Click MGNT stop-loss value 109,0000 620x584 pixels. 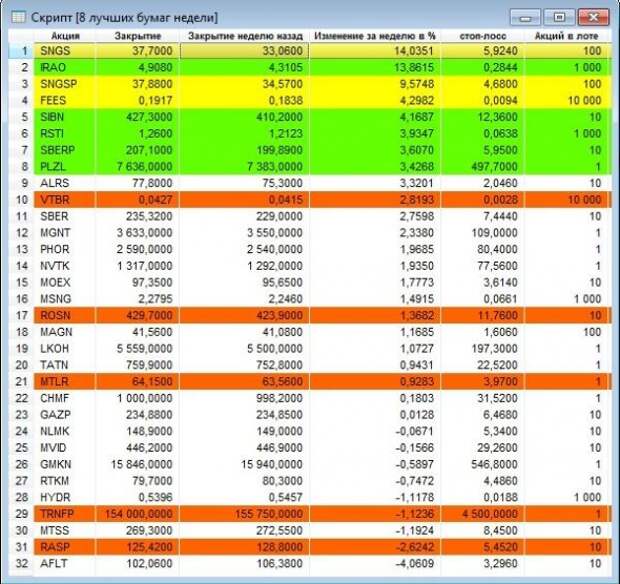(494, 233)
